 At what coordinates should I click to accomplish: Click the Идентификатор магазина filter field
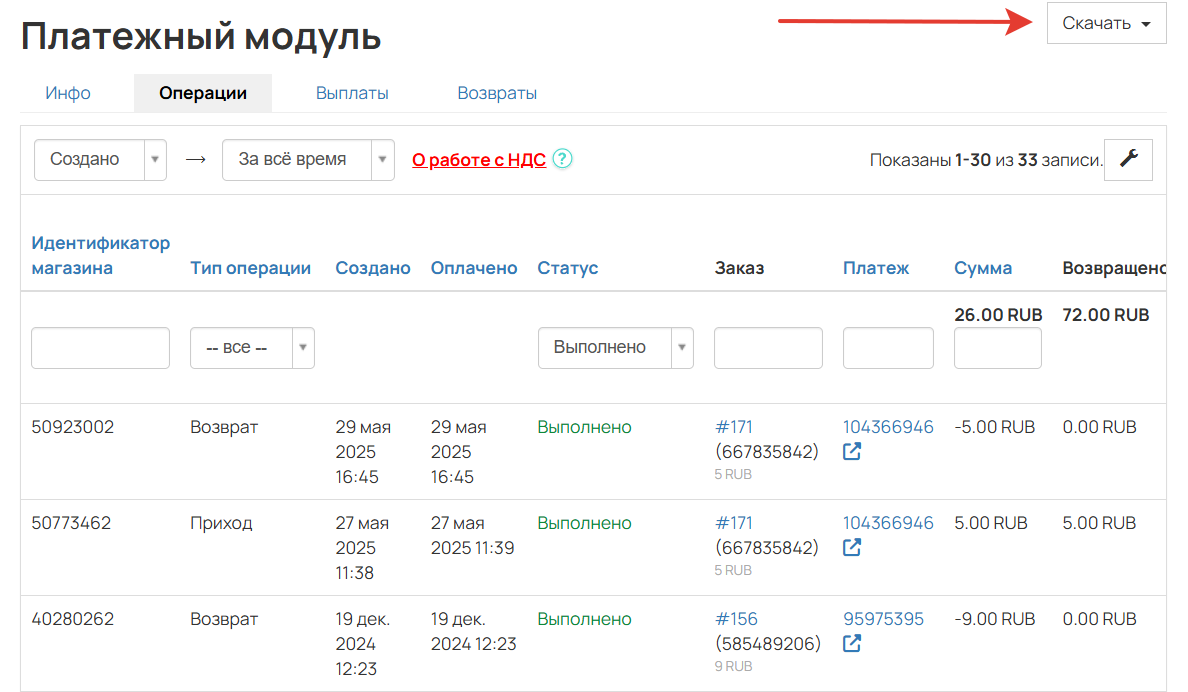pos(100,347)
